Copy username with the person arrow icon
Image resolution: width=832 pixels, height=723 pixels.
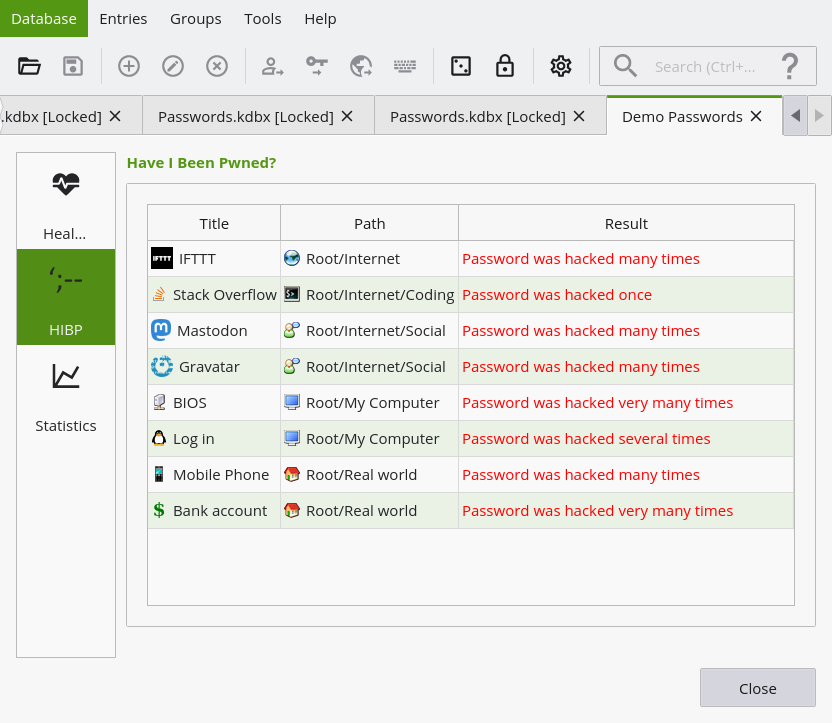(x=273, y=66)
